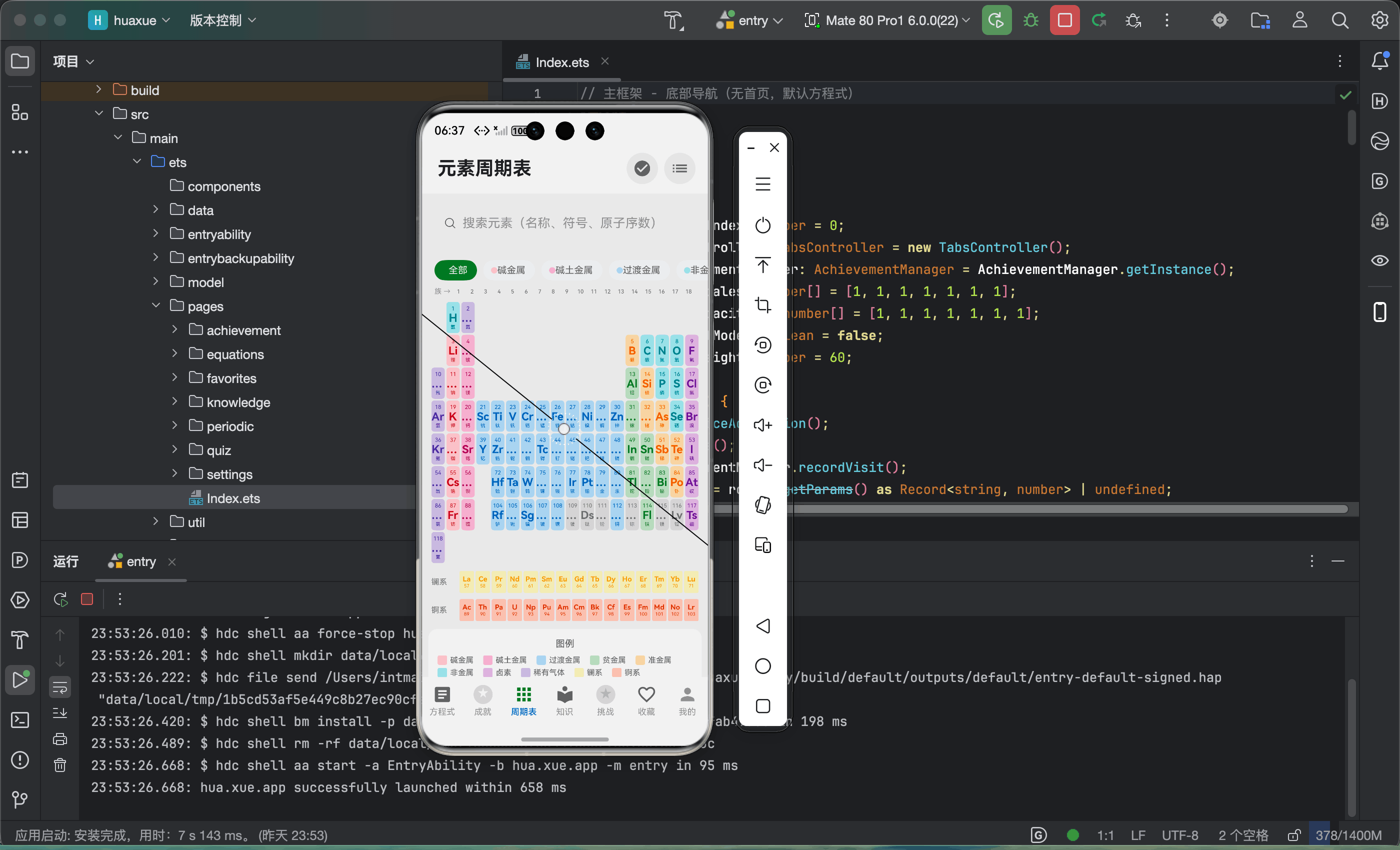Open the 我的 bottom navigation tab
This screenshot has width=1400, height=850.
tap(687, 700)
